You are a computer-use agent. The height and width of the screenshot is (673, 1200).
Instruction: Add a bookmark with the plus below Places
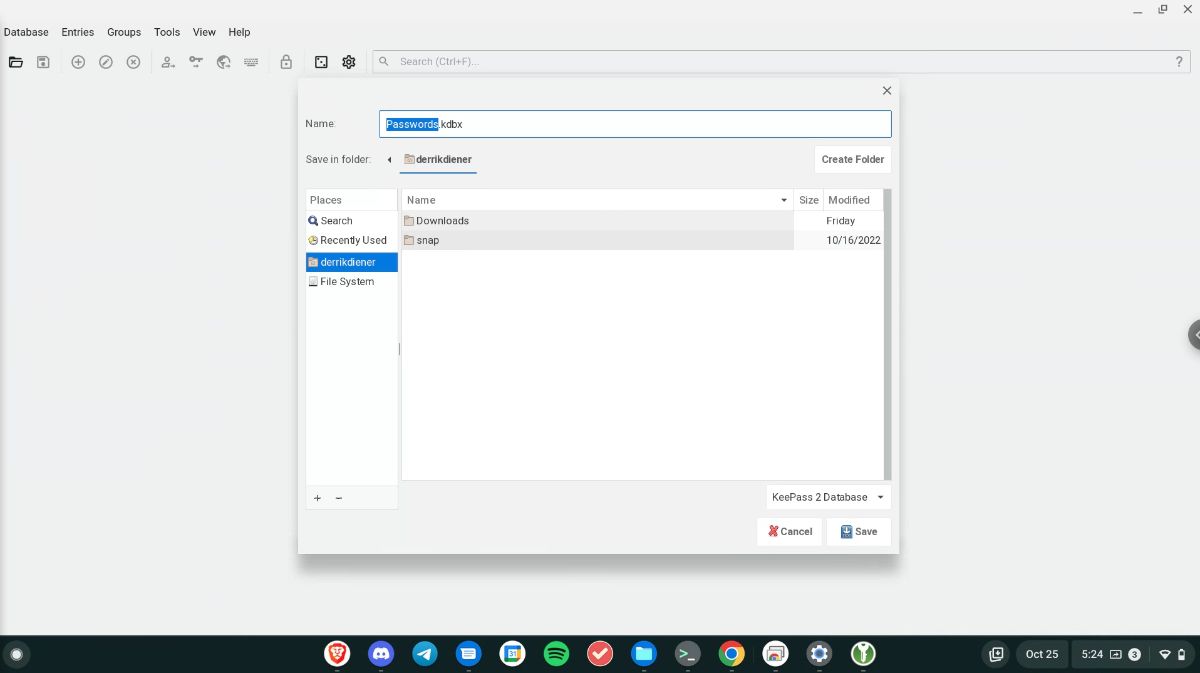coord(317,497)
